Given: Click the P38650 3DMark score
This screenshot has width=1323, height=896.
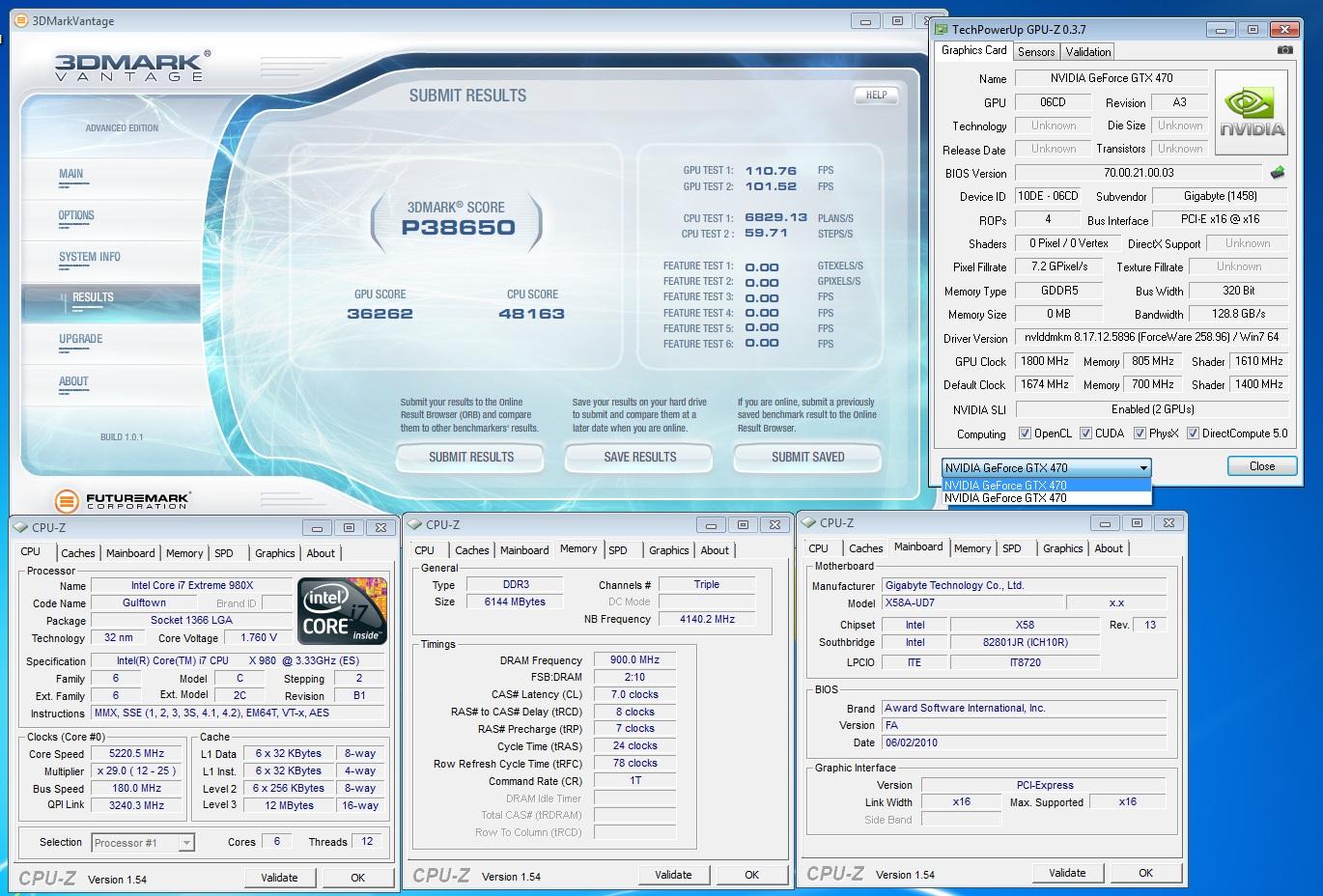Looking at the screenshot, I should point(458,228).
